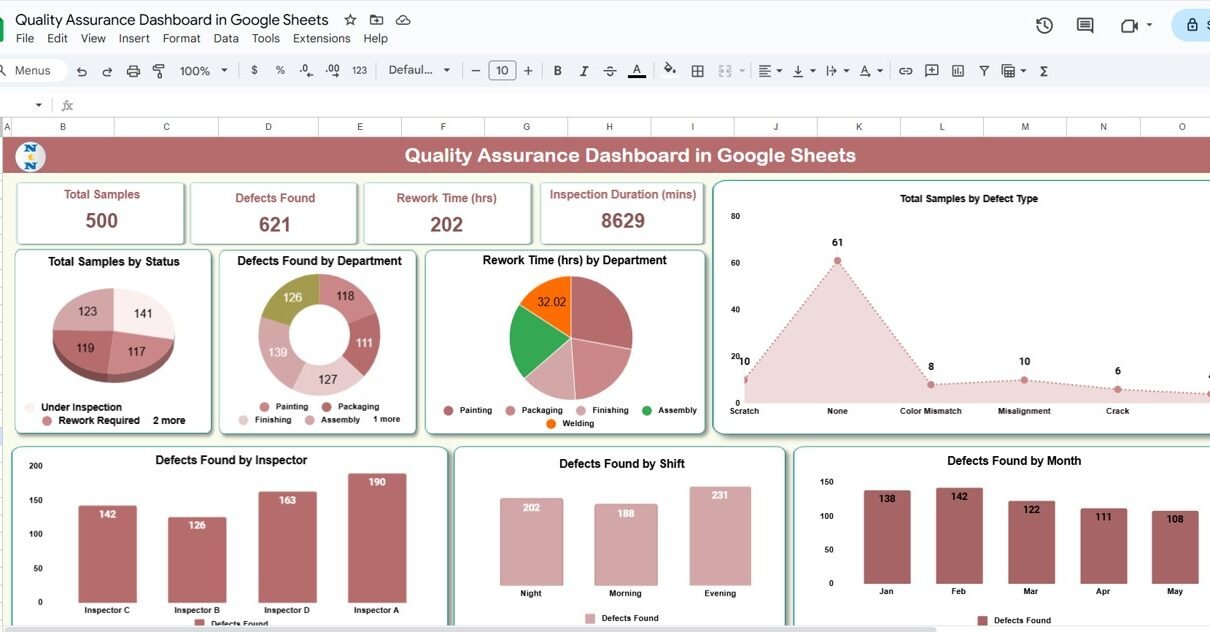Toggle bold formatting
Screen dimensions: 1210x632
[x=557, y=71]
